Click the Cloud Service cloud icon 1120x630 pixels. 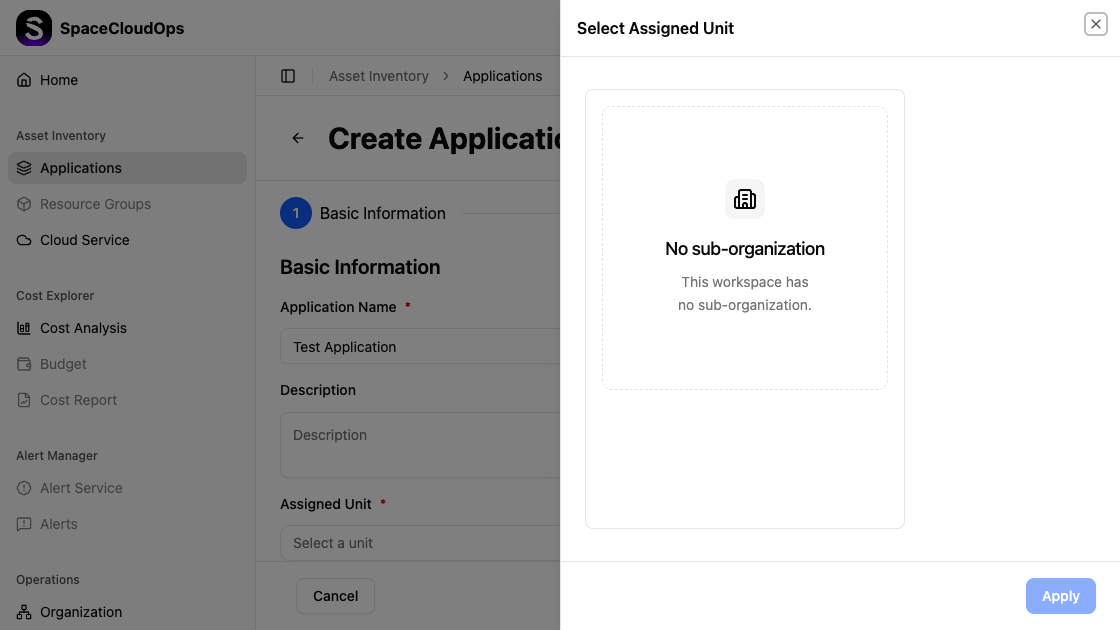pos(24,240)
